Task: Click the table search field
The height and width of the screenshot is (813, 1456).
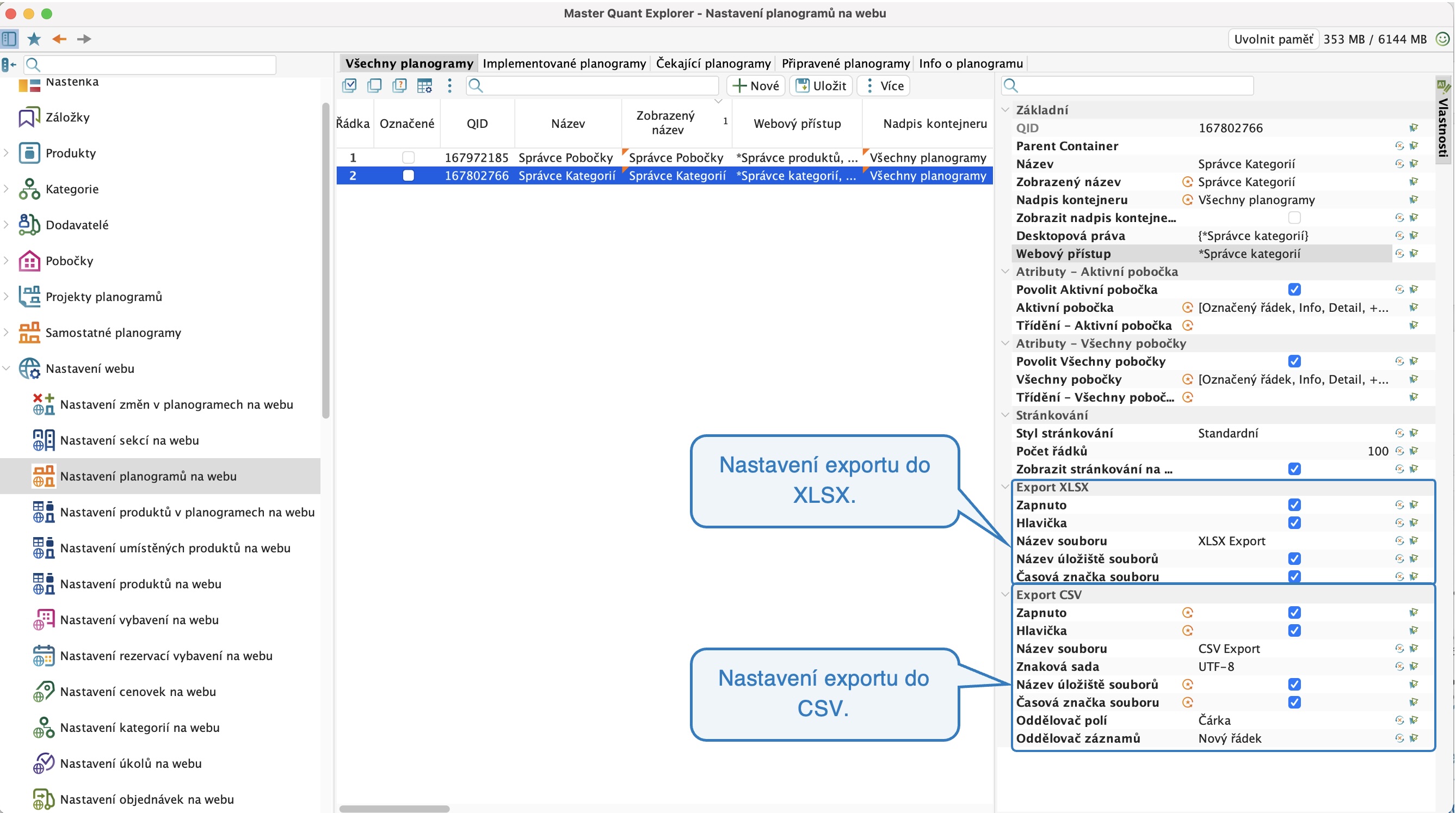Action: coord(593,85)
